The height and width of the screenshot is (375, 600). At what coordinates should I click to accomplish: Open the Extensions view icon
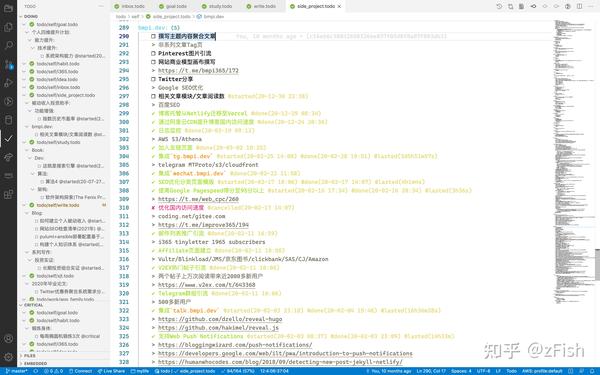click(x=8, y=194)
